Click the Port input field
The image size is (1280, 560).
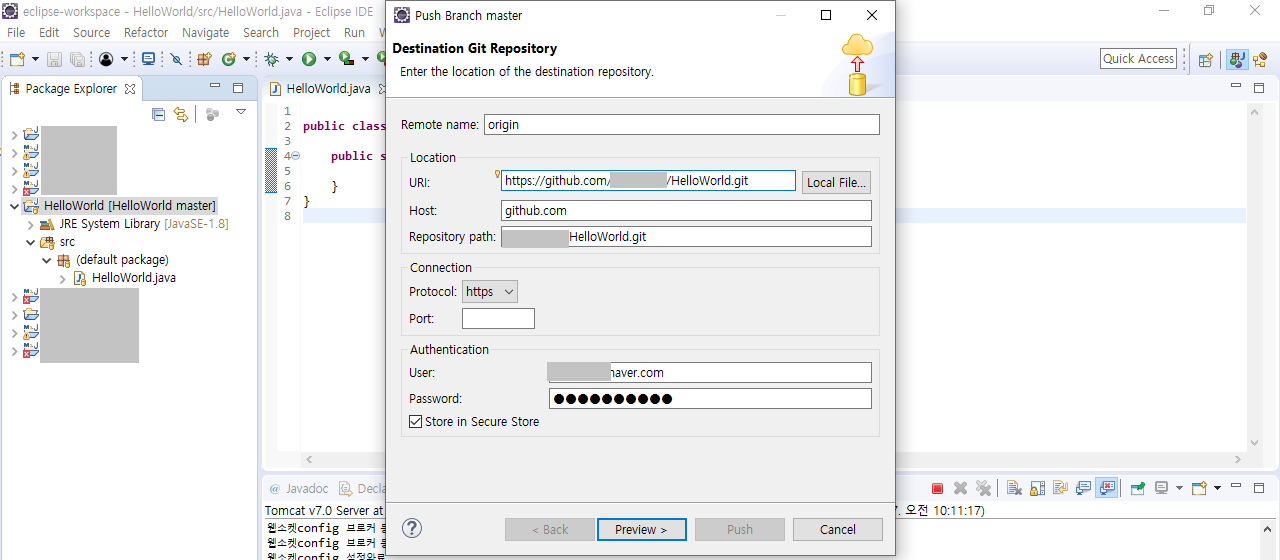click(498, 319)
